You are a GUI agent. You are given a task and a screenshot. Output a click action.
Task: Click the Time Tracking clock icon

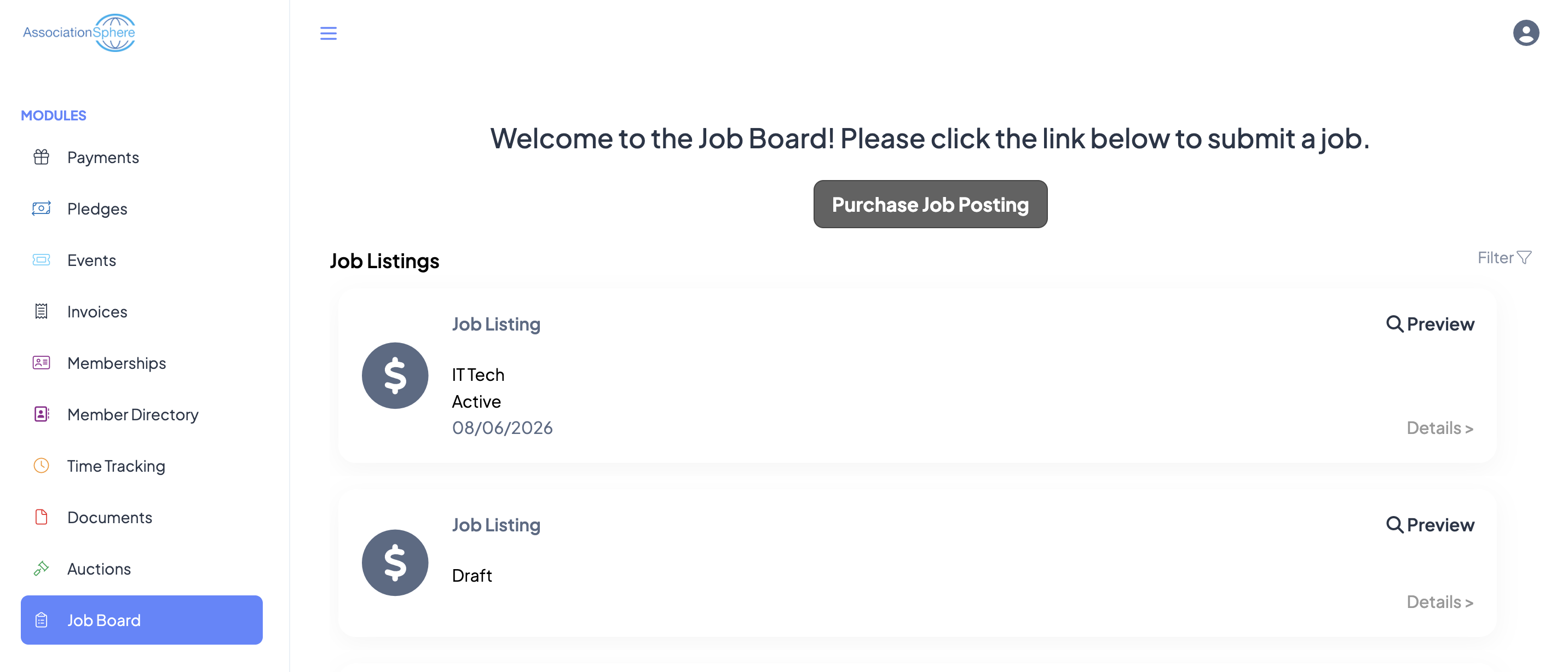click(42, 465)
